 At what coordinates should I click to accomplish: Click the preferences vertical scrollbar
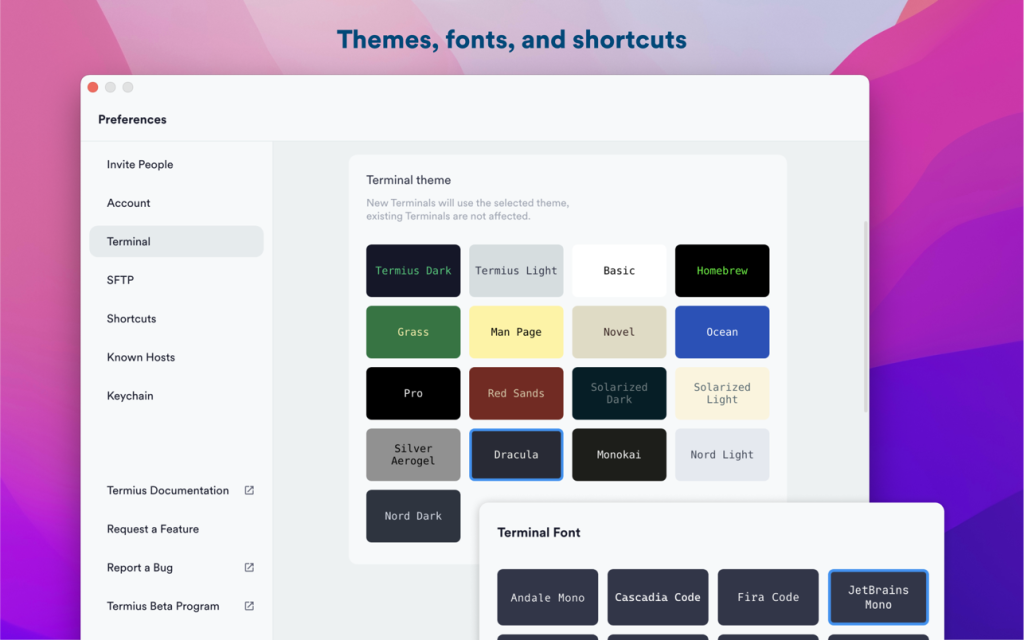click(x=865, y=317)
